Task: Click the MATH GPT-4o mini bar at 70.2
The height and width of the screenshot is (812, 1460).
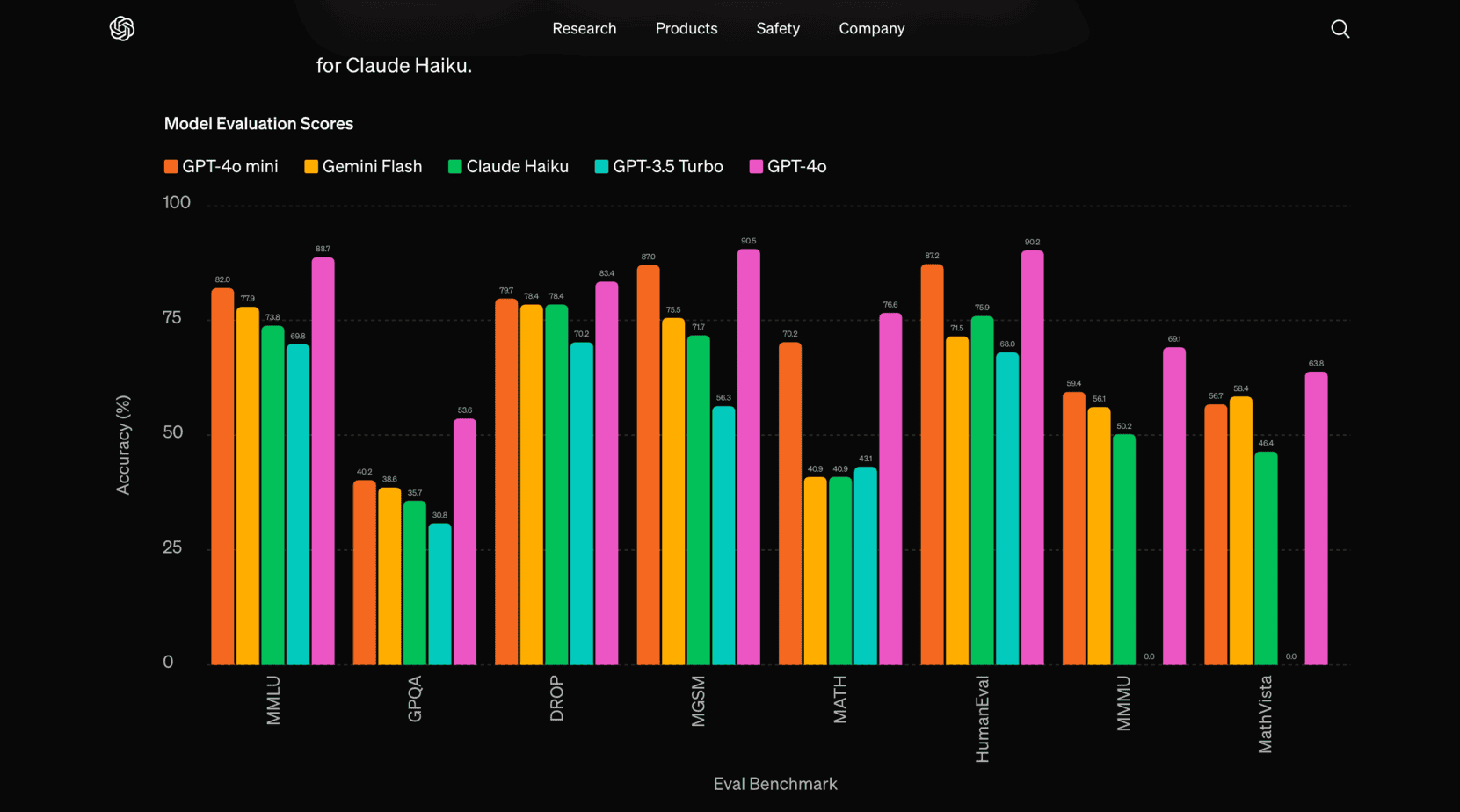Action: [x=790, y=504]
